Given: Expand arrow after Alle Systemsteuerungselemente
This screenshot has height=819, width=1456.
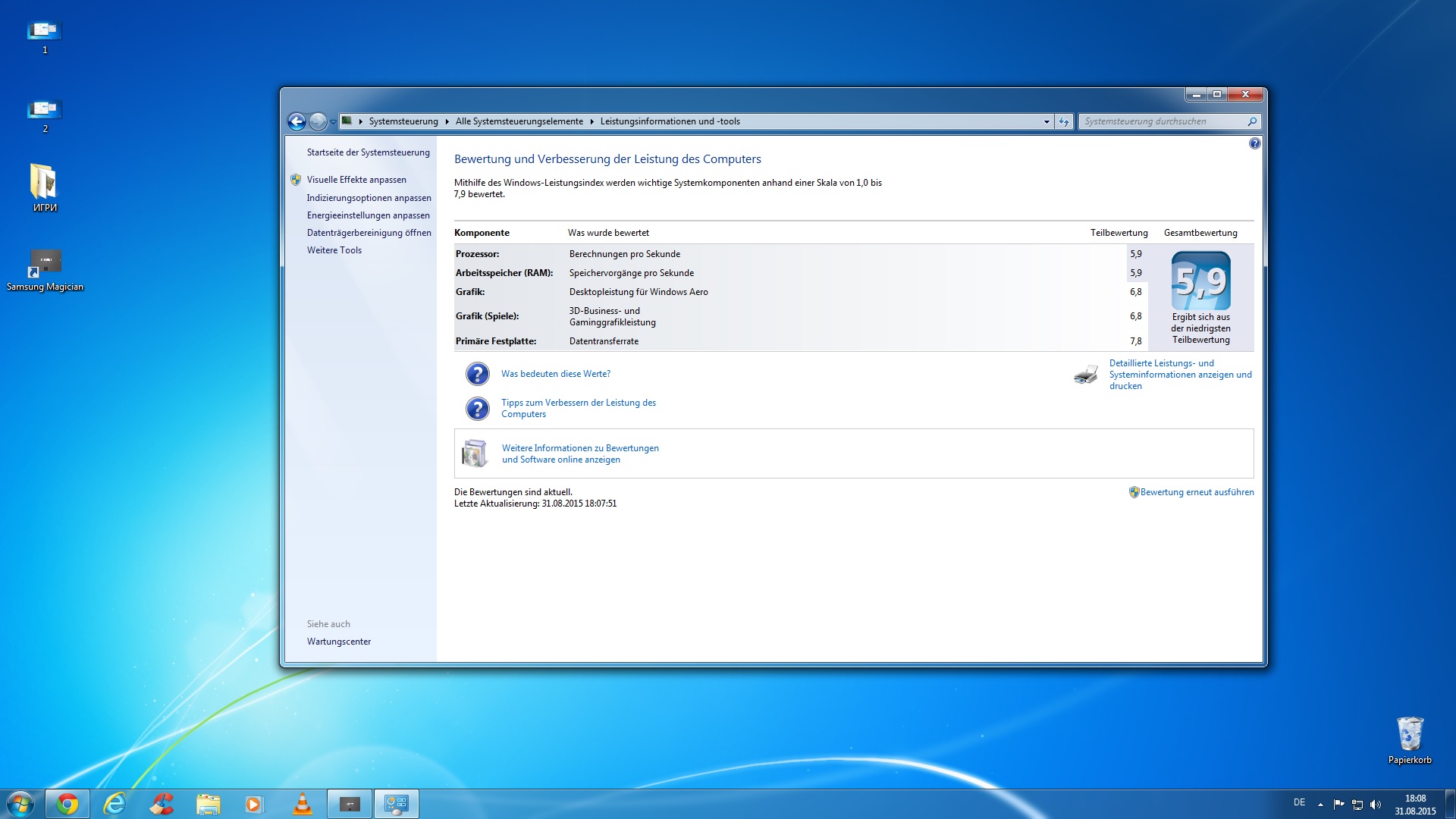Looking at the screenshot, I should click(592, 121).
